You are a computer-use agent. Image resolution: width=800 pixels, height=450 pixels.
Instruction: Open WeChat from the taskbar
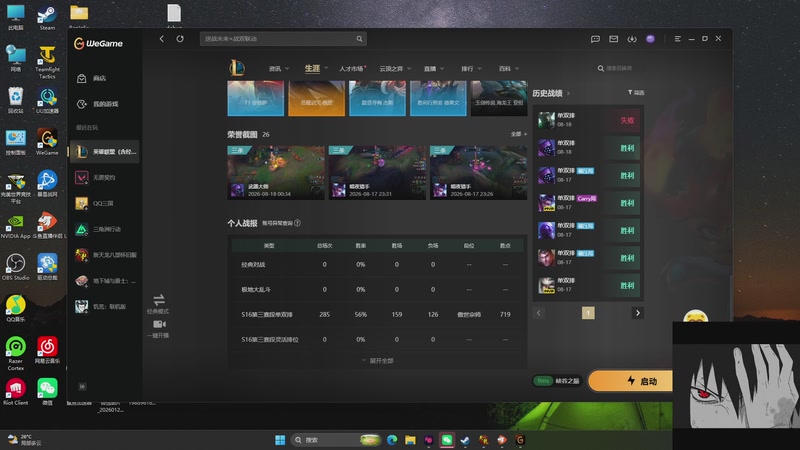(447, 440)
